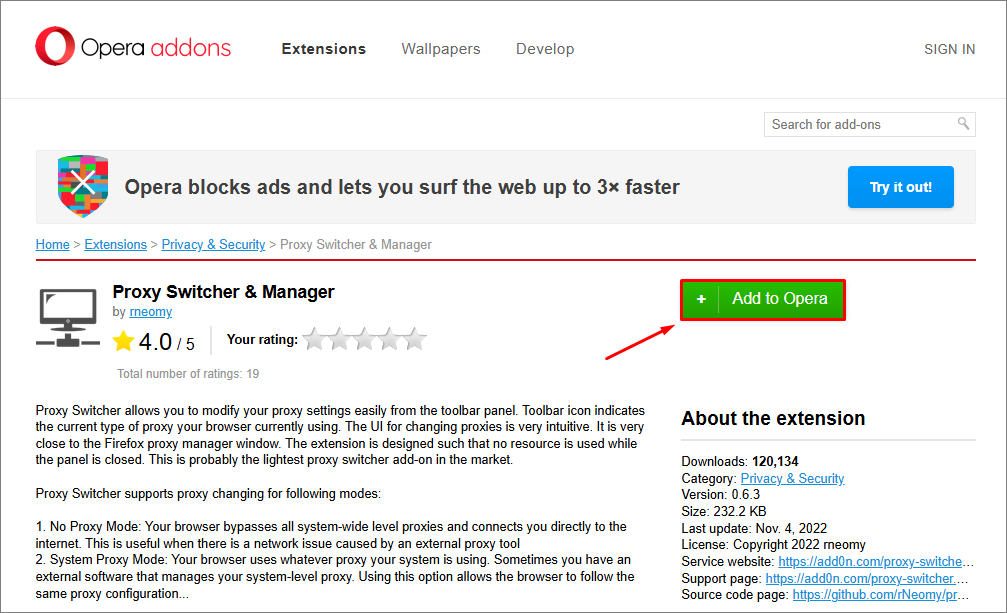The height and width of the screenshot is (613, 1007).
Task: Click the 'Last update: Nov. 4, 2022' text
Action: tap(754, 528)
